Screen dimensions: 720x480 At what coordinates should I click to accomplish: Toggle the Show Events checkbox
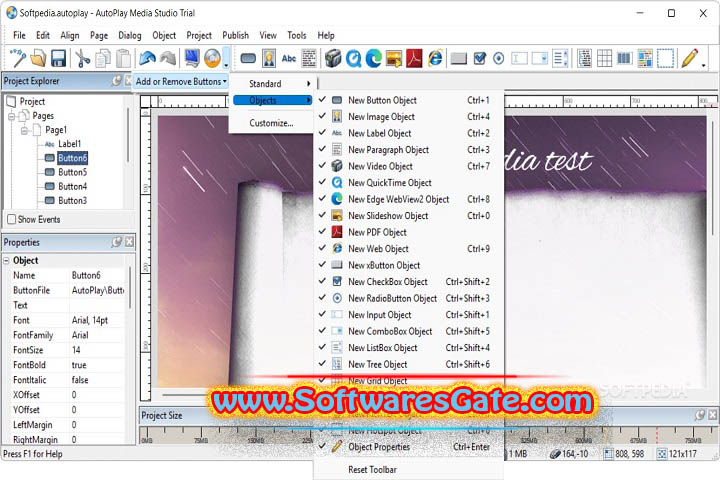(11, 219)
